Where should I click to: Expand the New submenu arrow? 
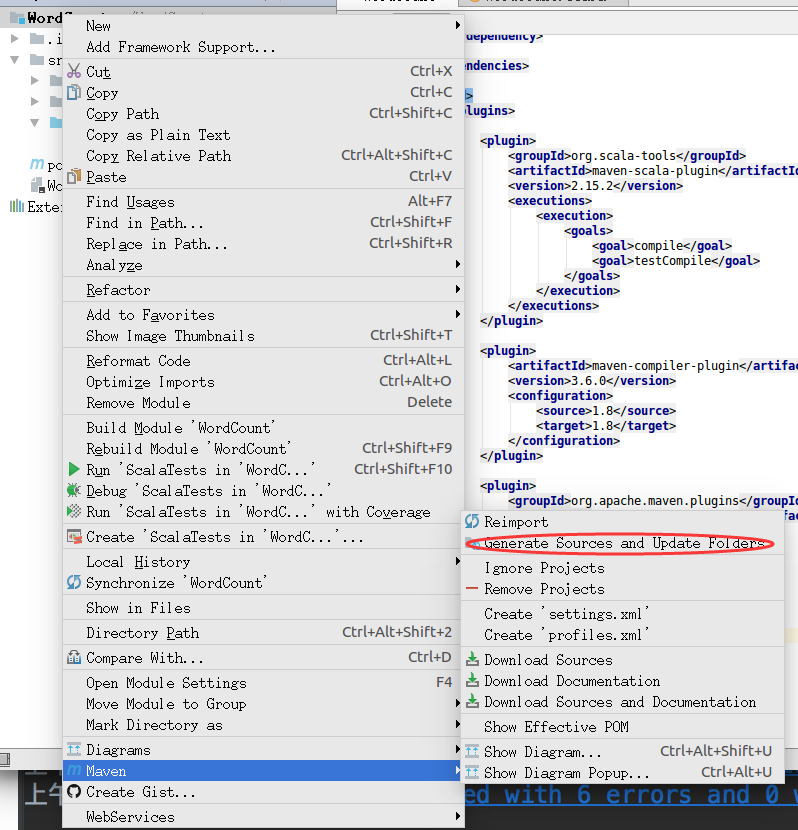coord(458,25)
